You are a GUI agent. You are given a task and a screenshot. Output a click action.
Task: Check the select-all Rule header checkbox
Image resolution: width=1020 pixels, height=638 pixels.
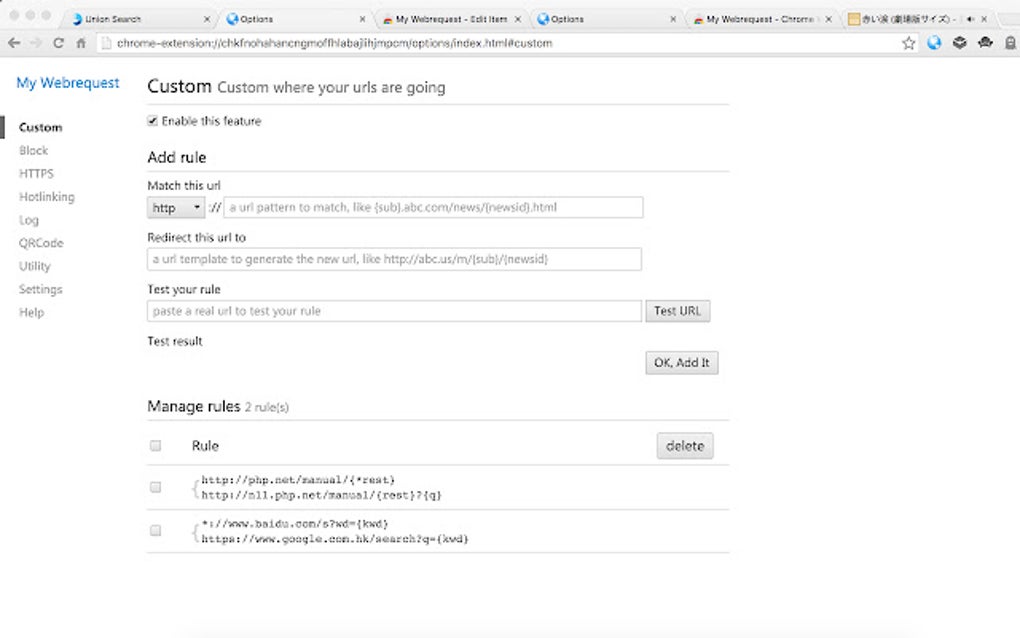pos(155,446)
